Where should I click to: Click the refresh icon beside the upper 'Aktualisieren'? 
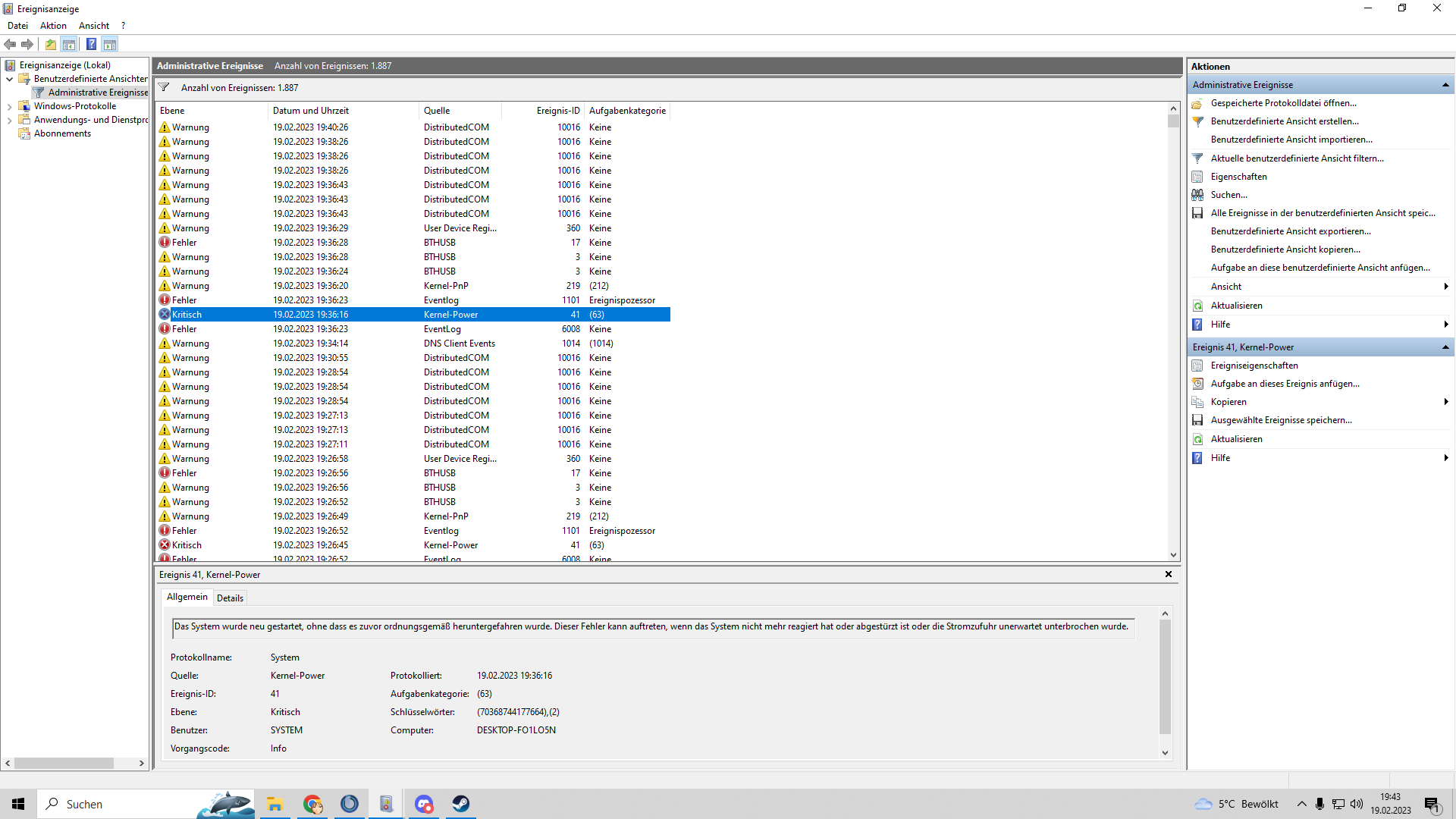[x=1197, y=306]
